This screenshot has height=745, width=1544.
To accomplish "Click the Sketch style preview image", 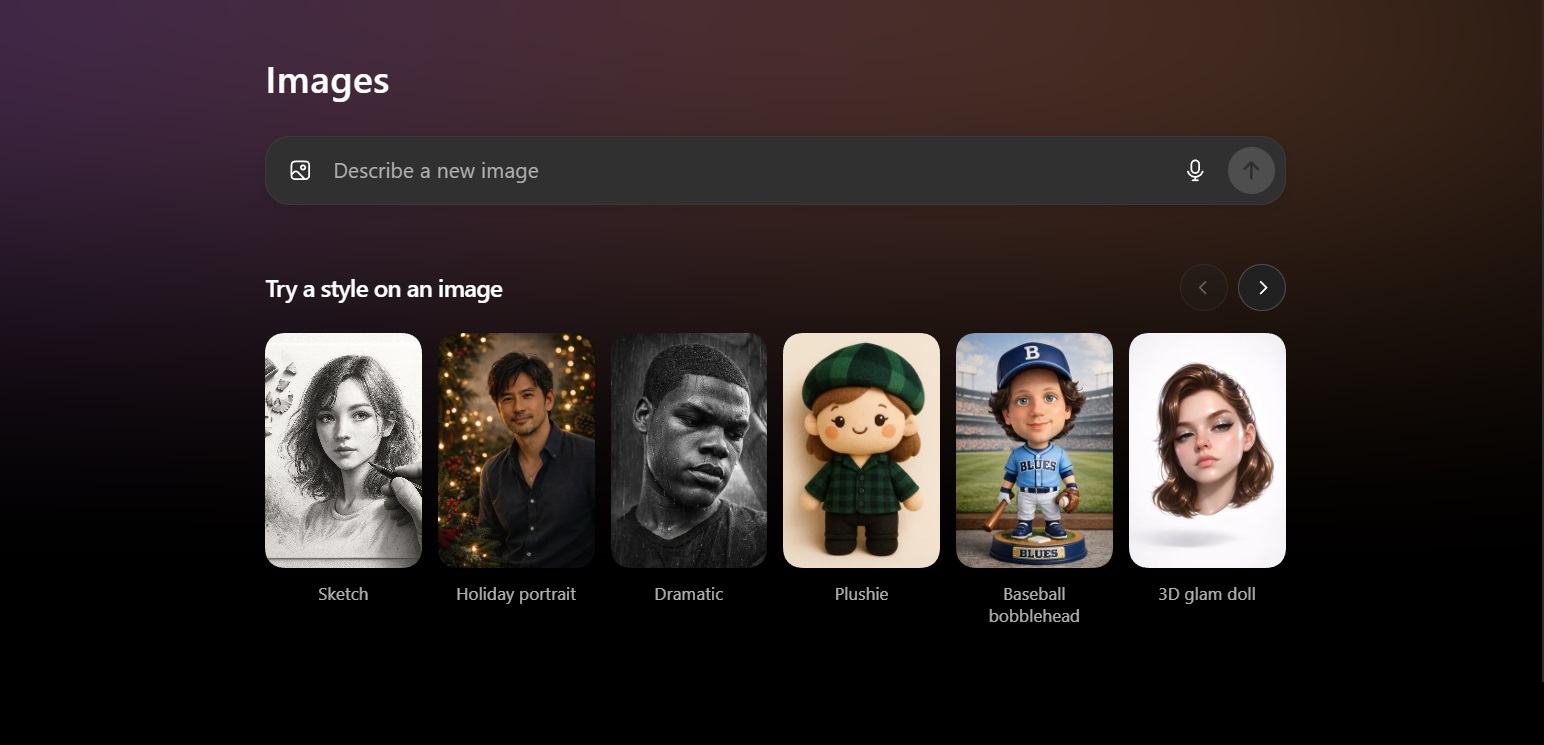I will pos(343,450).
